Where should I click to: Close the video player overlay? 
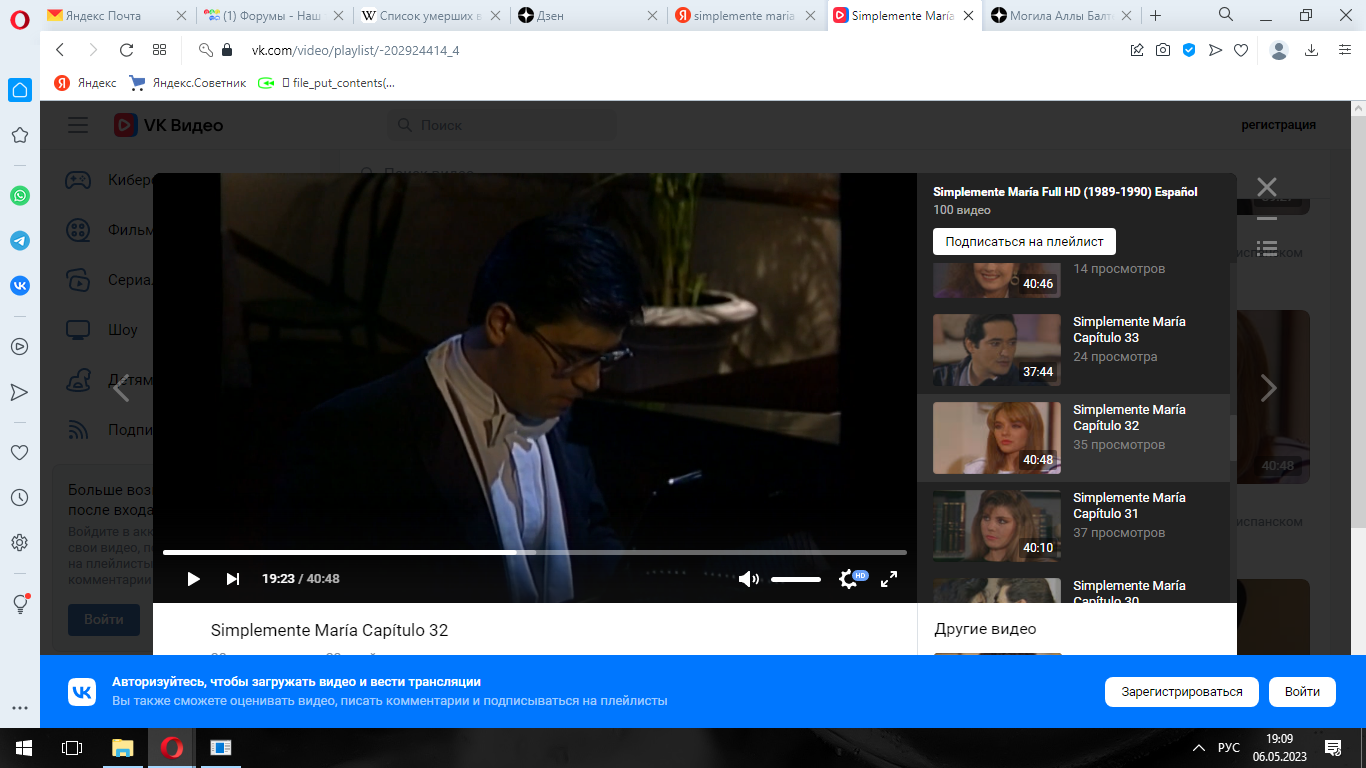[1267, 187]
